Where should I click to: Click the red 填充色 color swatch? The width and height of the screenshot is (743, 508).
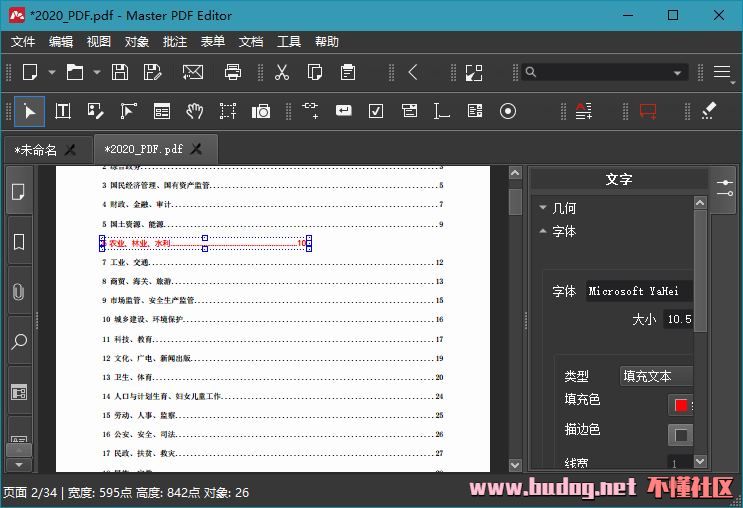[x=680, y=405]
